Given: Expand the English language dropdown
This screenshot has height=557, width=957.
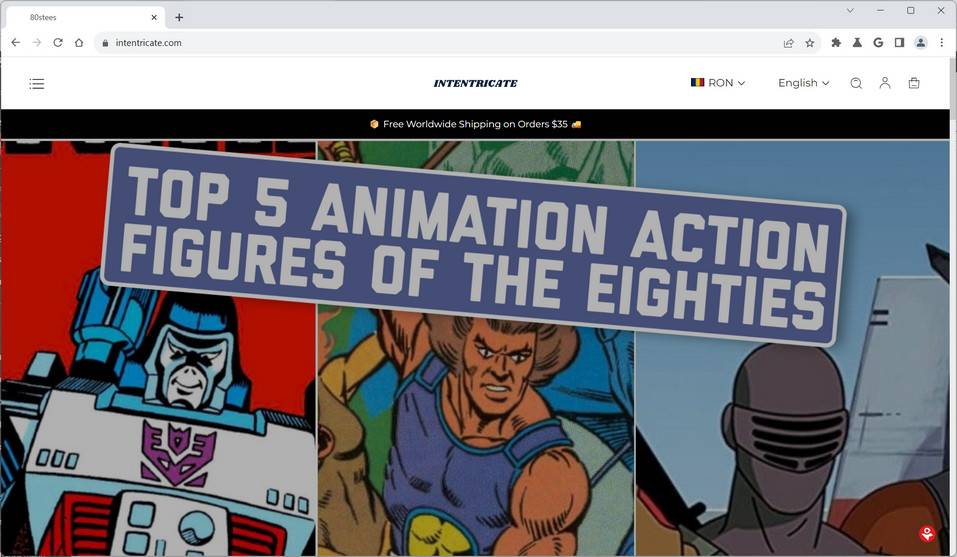Looking at the screenshot, I should tap(803, 83).
